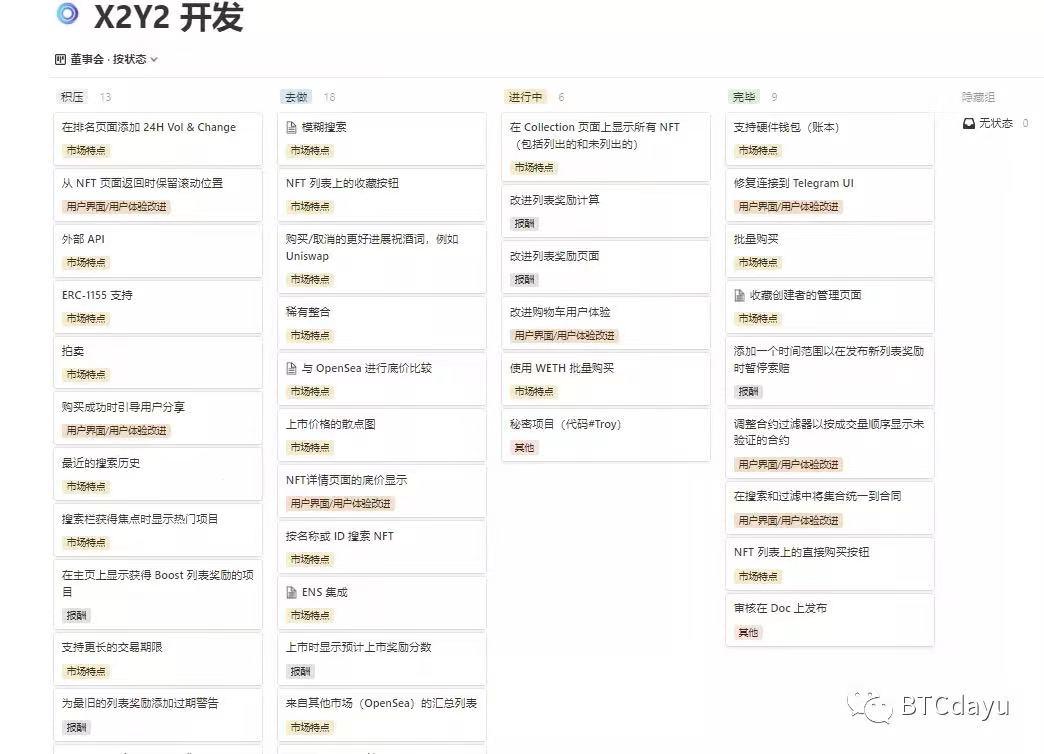1044x754 pixels.
Task: Click 用户界面/用户体验改进 tag on 改进购物车用户体验
Action: coord(564,336)
